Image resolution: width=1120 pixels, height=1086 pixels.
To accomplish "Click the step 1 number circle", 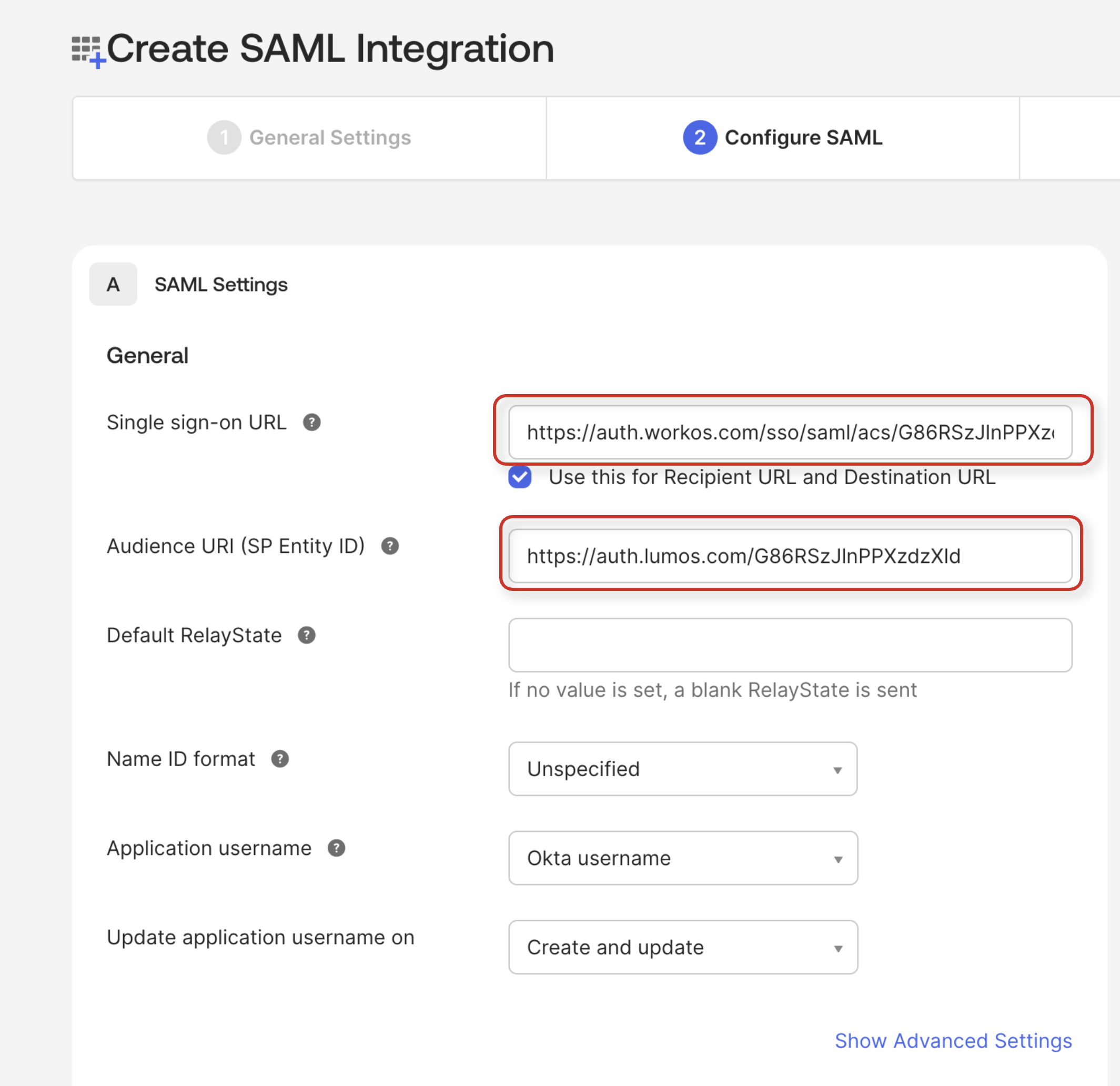I will 224,137.
